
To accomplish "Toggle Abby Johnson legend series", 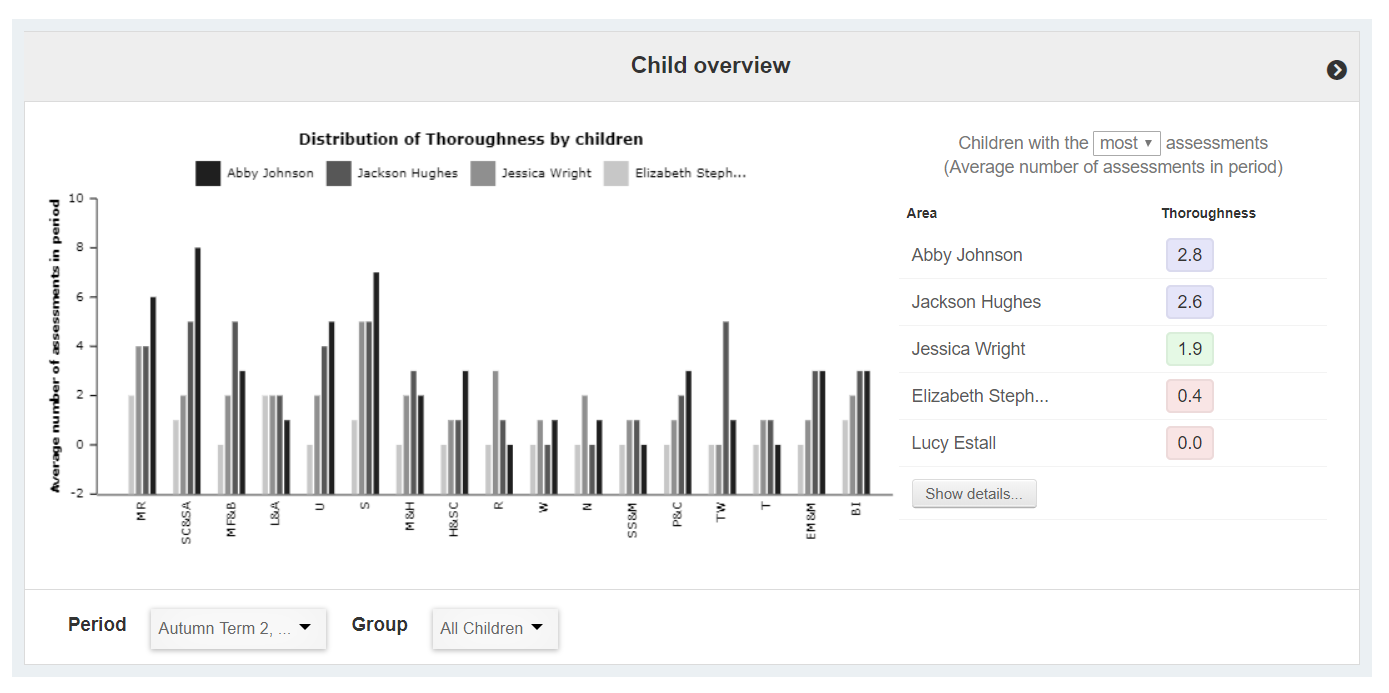I will point(255,173).
